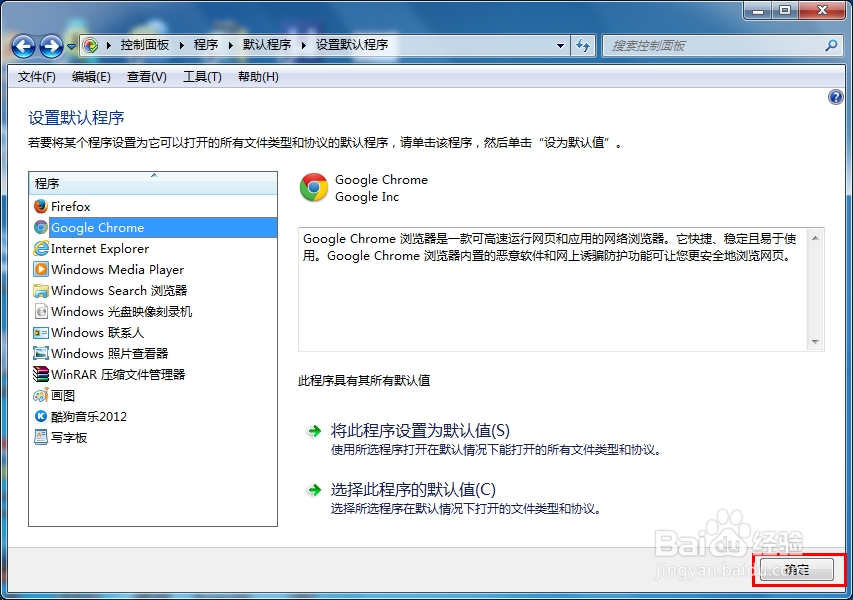Select the Windows Media Player icon
853x600 pixels.
pos(41,269)
